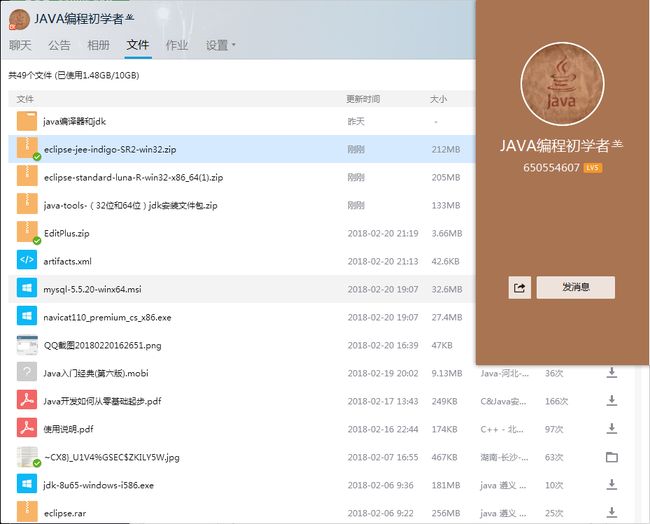650x524 pixels.
Task: Download the 使用说明.pdf file
Action: pyautogui.click(x=611, y=429)
